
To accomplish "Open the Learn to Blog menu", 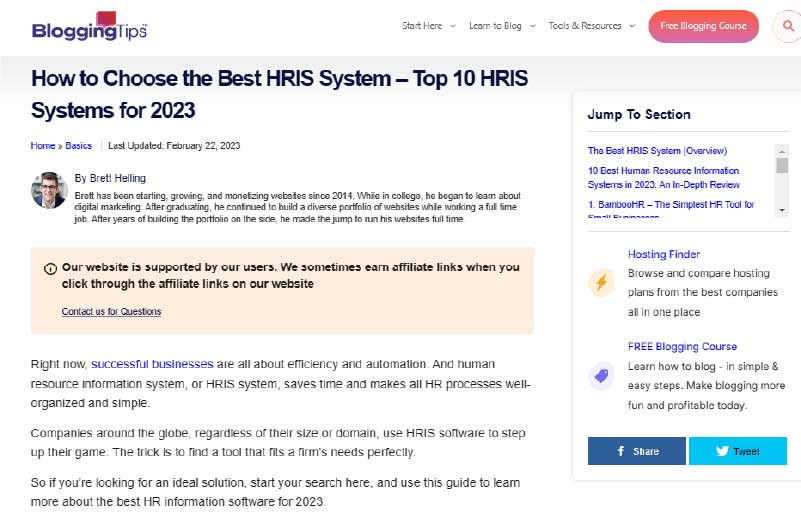I will pos(495,26).
